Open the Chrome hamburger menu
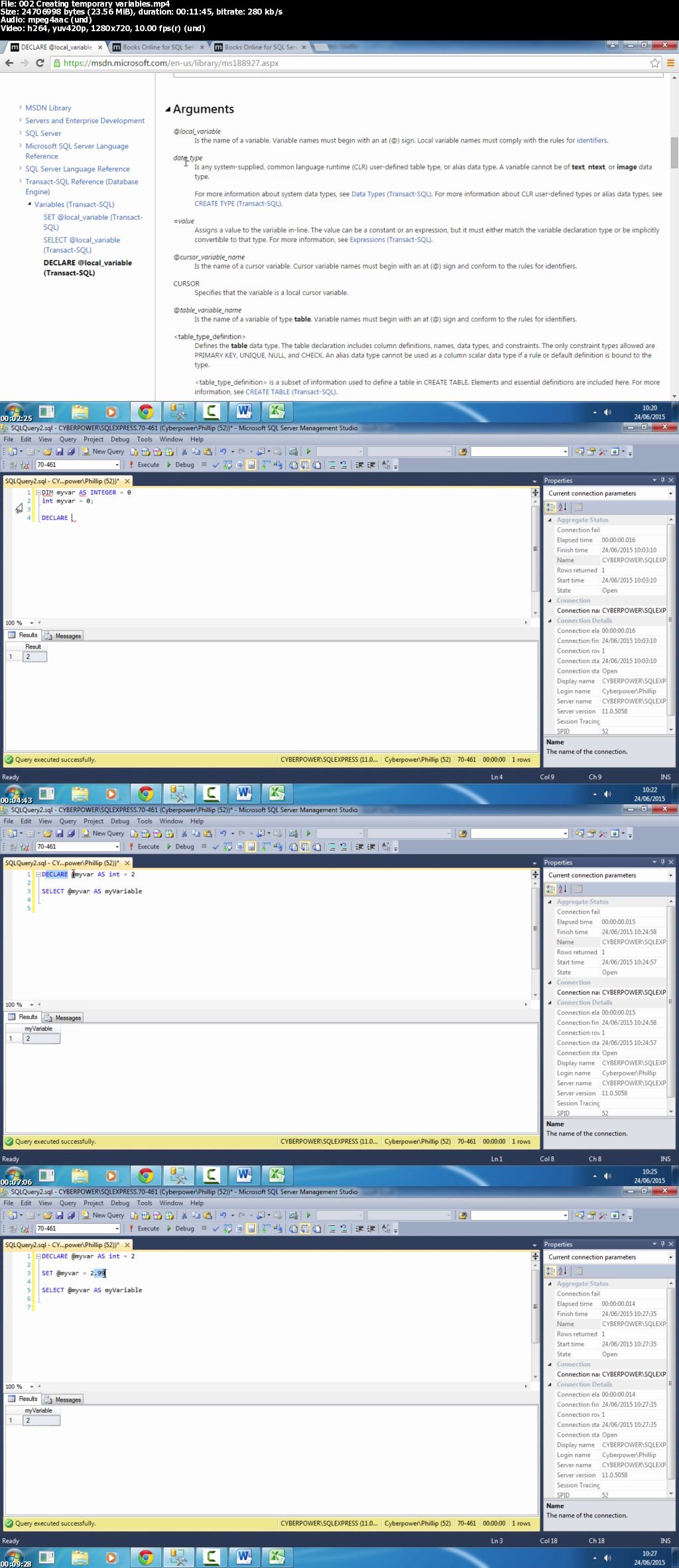The width and height of the screenshot is (679, 1568). 670,63
